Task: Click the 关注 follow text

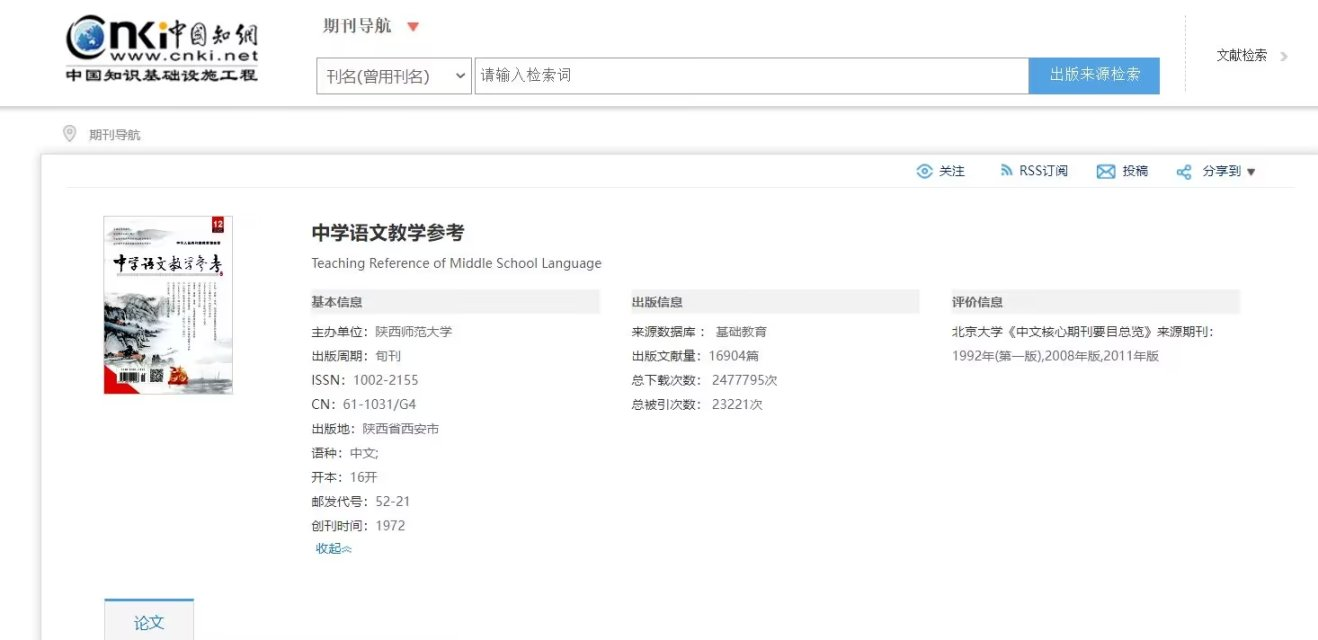Action: pyautogui.click(x=952, y=171)
